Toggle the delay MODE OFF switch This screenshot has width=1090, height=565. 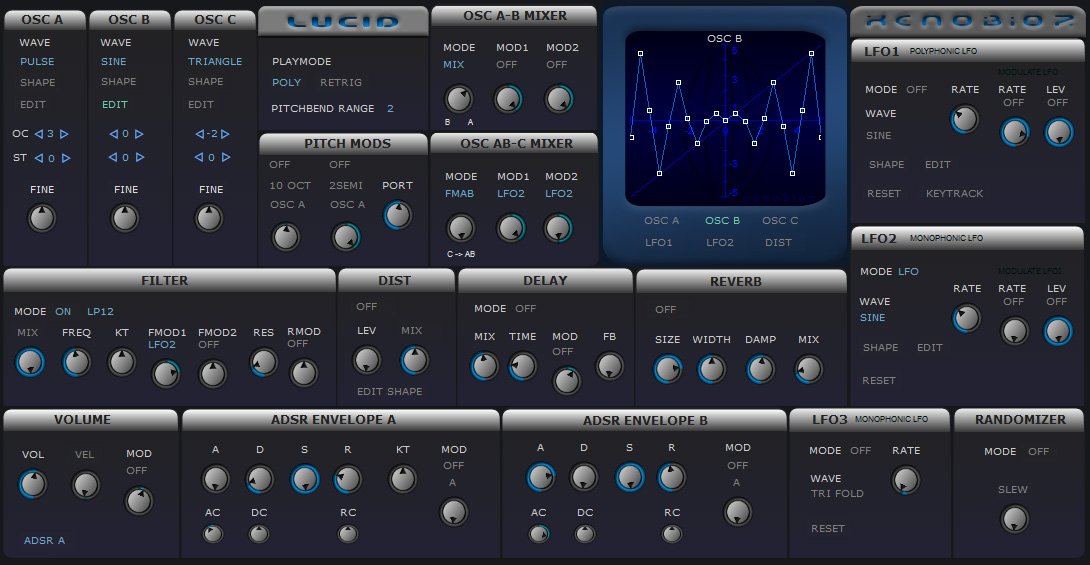coord(526,308)
